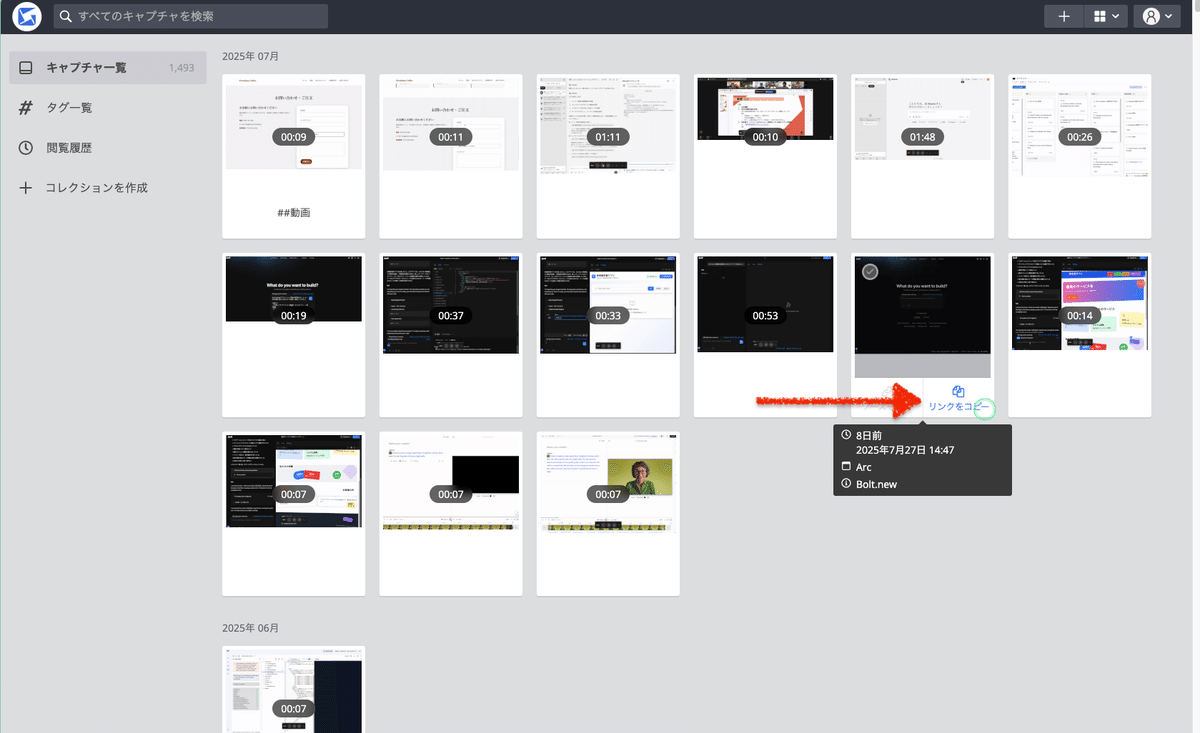This screenshot has height=733, width=1200.
Task: Click the copy icon above リンクをコピー
Action: tap(958, 391)
